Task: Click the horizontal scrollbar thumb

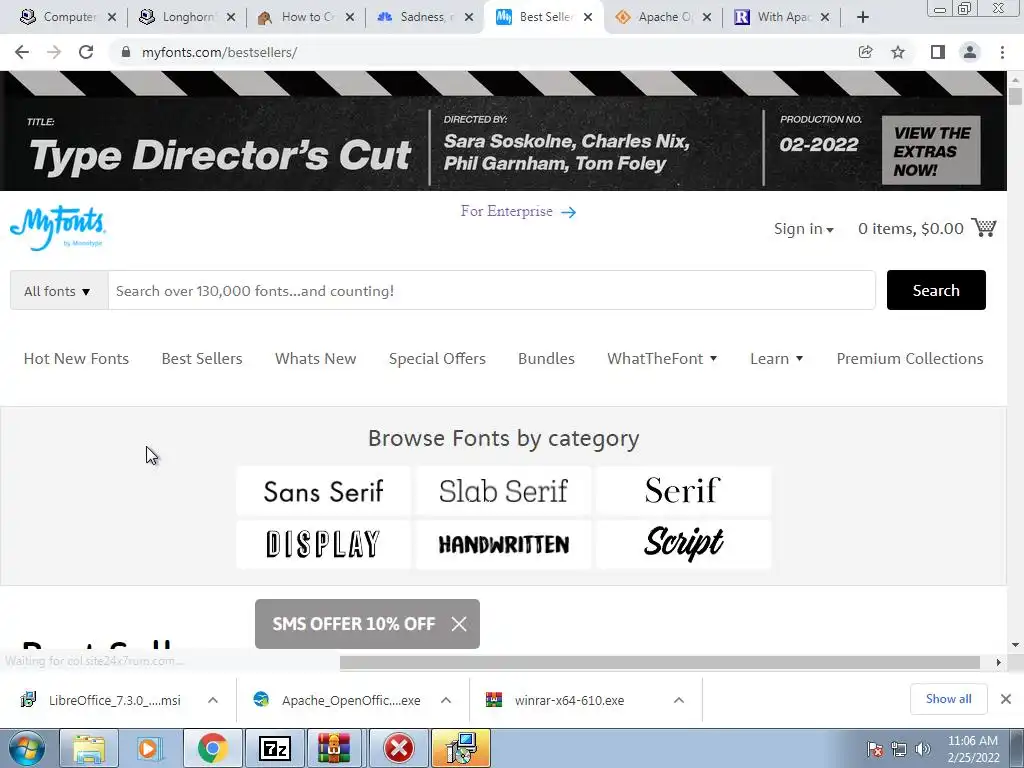Action: pos(660,662)
